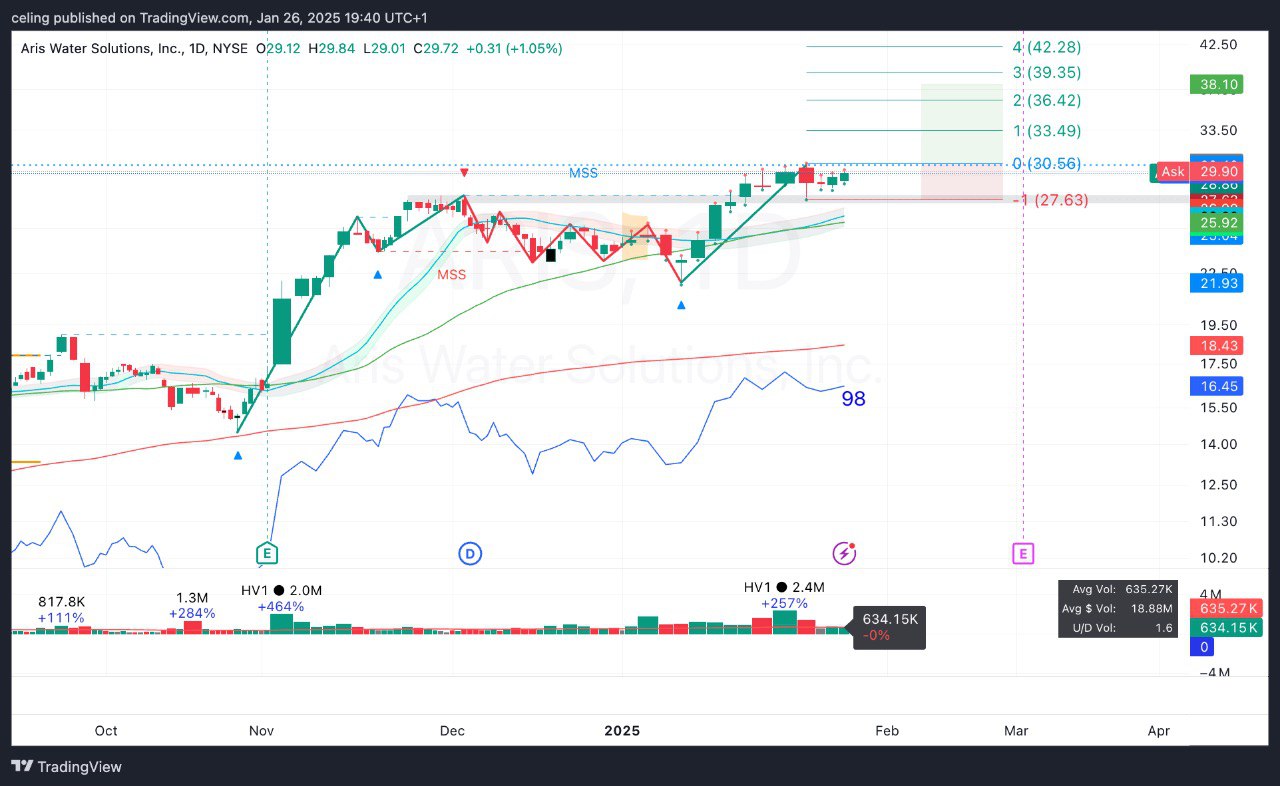Click the red 18.43 moving average label
The image size is (1280, 786).
click(x=1215, y=345)
